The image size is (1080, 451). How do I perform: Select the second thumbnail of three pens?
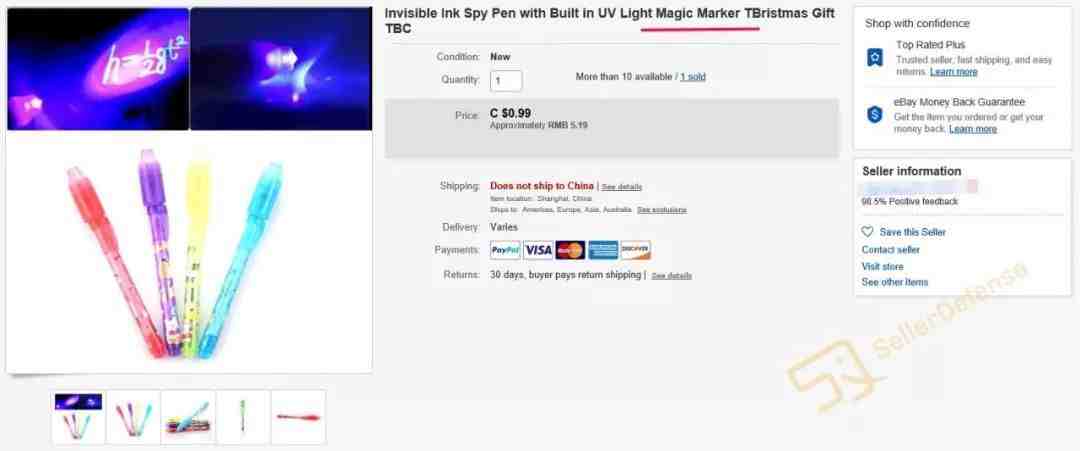(x=133, y=417)
